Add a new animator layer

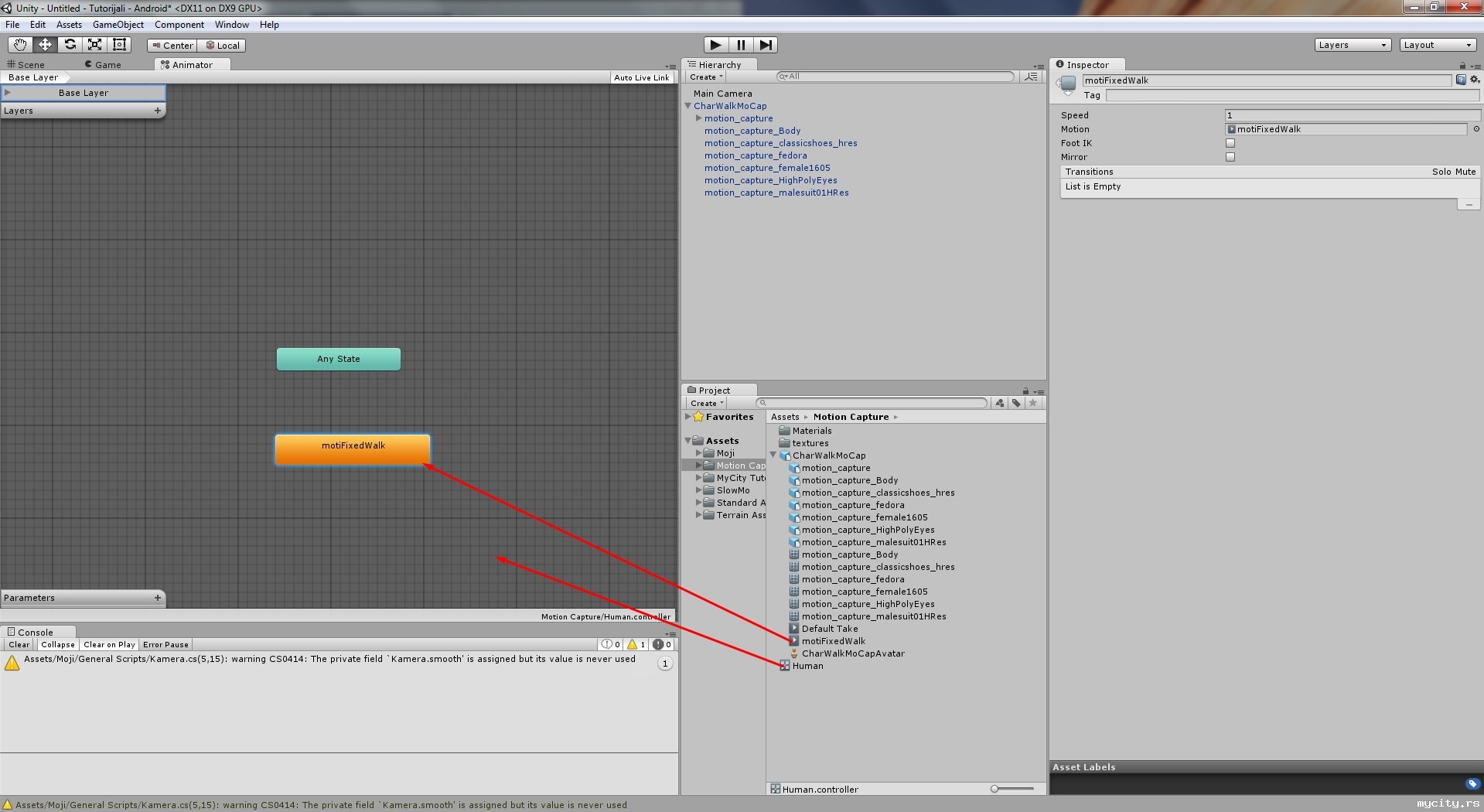pyautogui.click(x=158, y=111)
